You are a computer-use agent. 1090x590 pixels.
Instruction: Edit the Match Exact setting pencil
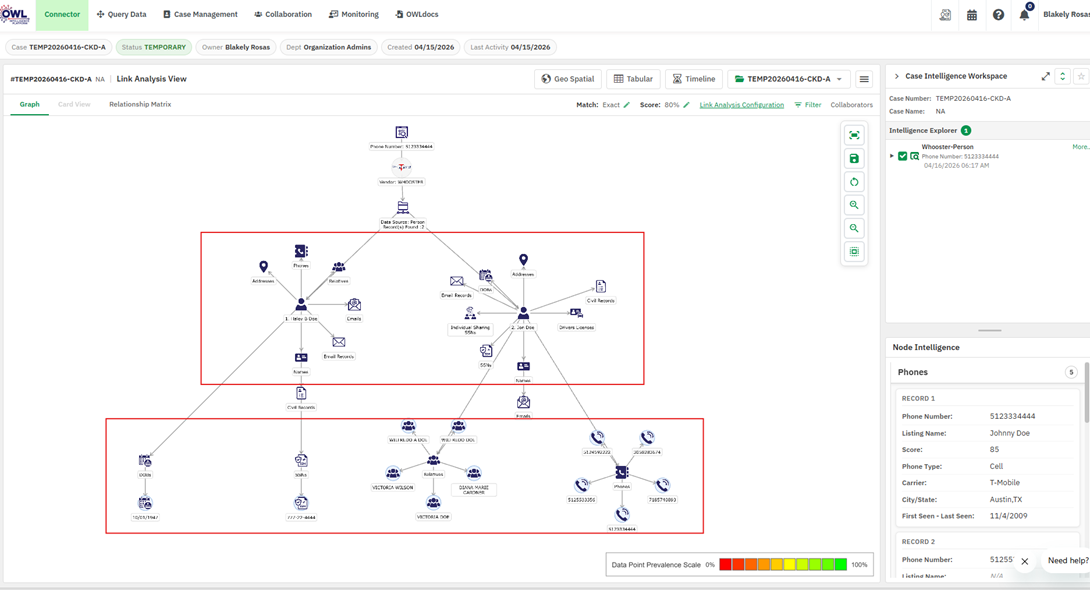(626, 105)
